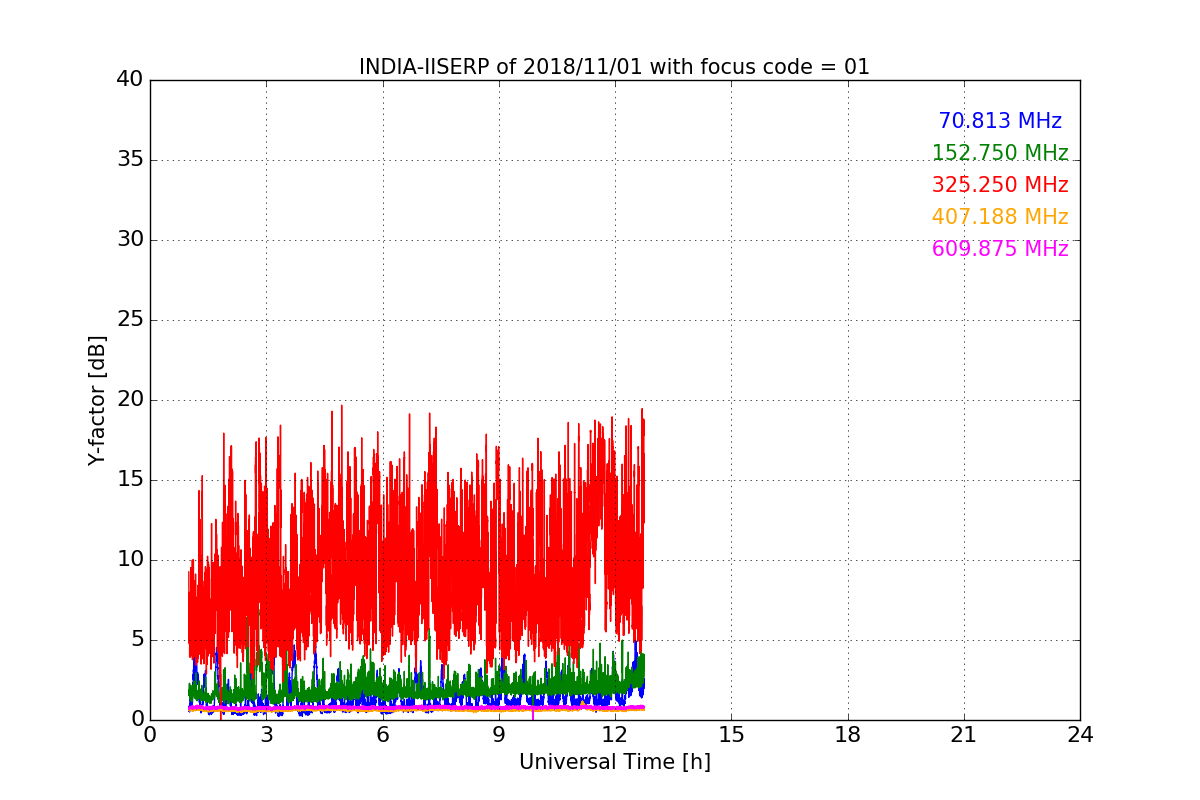Click the y-axis tick label 35
This screenshot has width=1200, height=800.
point(129,160)
